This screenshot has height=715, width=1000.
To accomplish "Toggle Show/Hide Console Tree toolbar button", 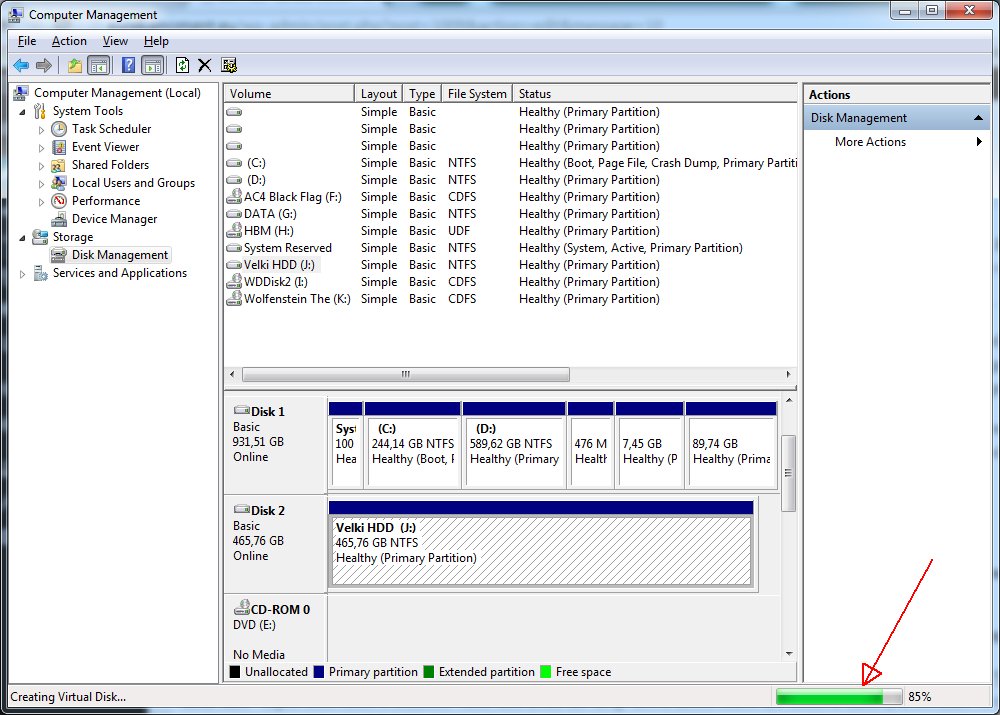I will [98, 65].
